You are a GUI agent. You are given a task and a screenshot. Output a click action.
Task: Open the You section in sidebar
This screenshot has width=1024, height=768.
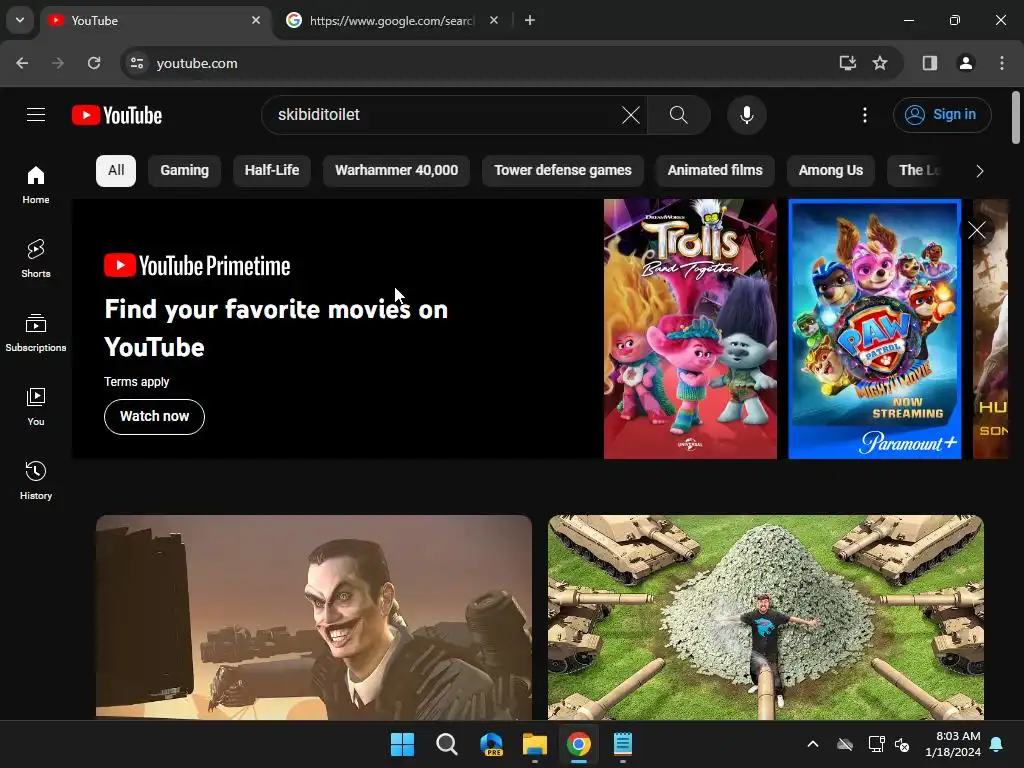(x=36, y=407)
